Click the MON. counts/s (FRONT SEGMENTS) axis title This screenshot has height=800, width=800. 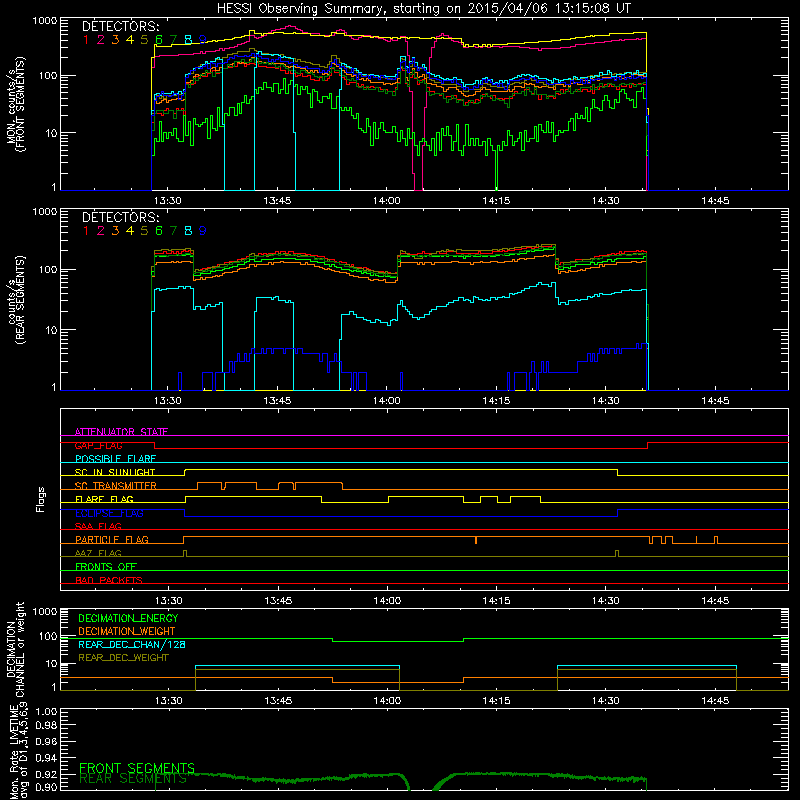(x=15, y=104)
